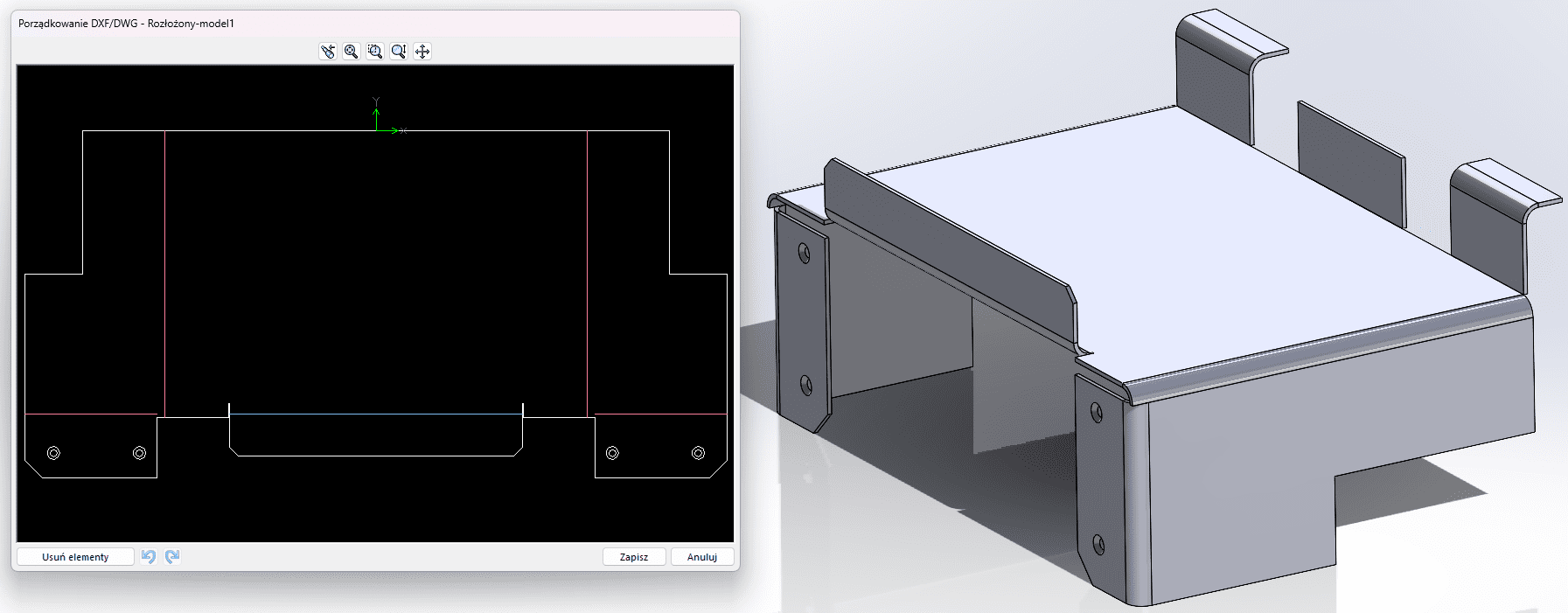The image size is (1568, 613).
Task: Click the Previous View telescope icon
Action: pos(328,52)
